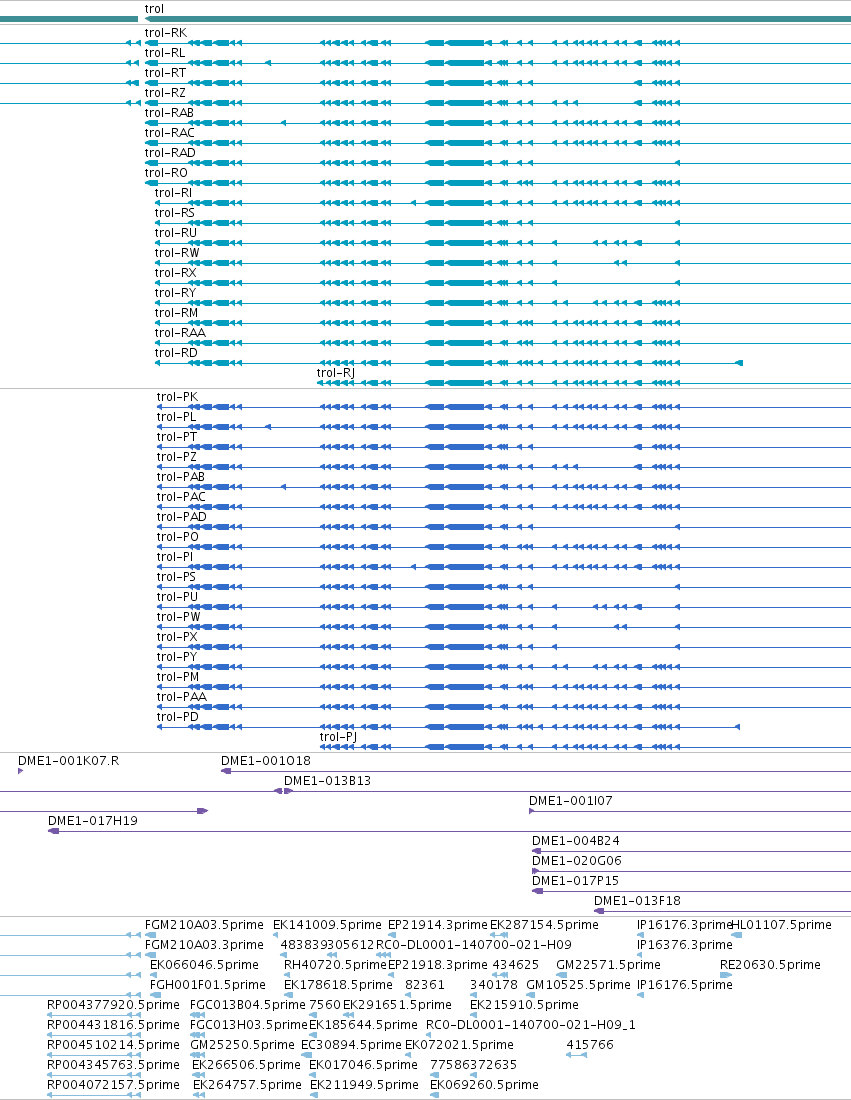Select cDNA label EK215910.5prime

tap(524, 1005)
